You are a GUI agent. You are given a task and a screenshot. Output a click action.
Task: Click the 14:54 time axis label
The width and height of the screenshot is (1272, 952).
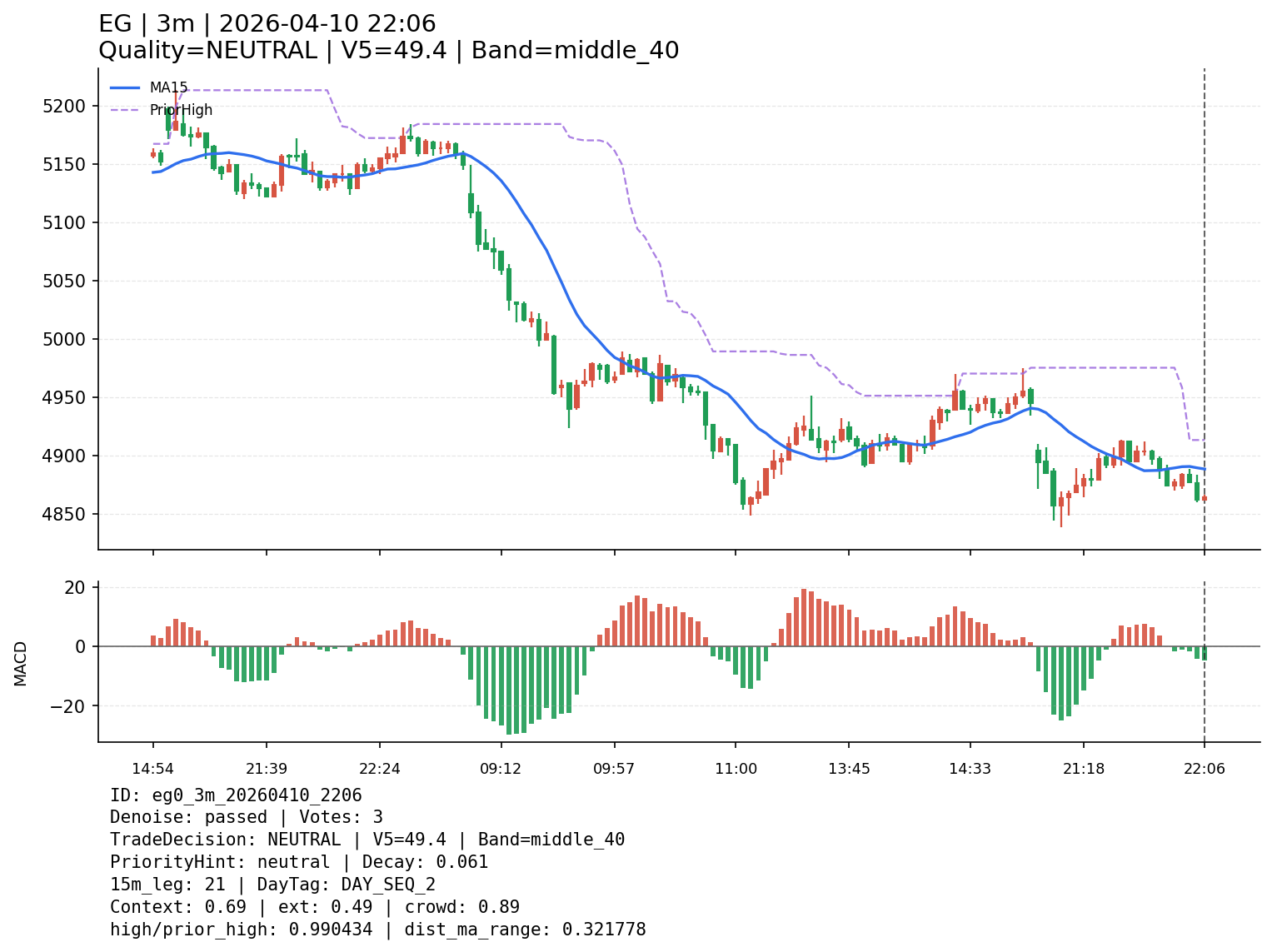152,769
